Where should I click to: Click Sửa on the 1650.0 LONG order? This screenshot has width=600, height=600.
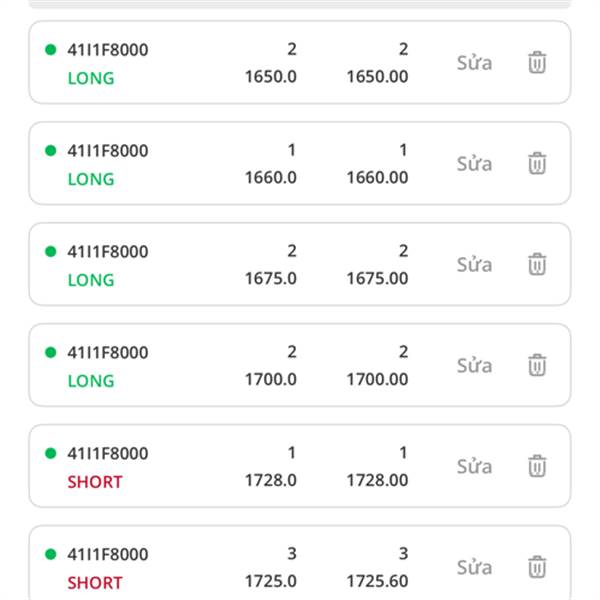click(474, 63)
